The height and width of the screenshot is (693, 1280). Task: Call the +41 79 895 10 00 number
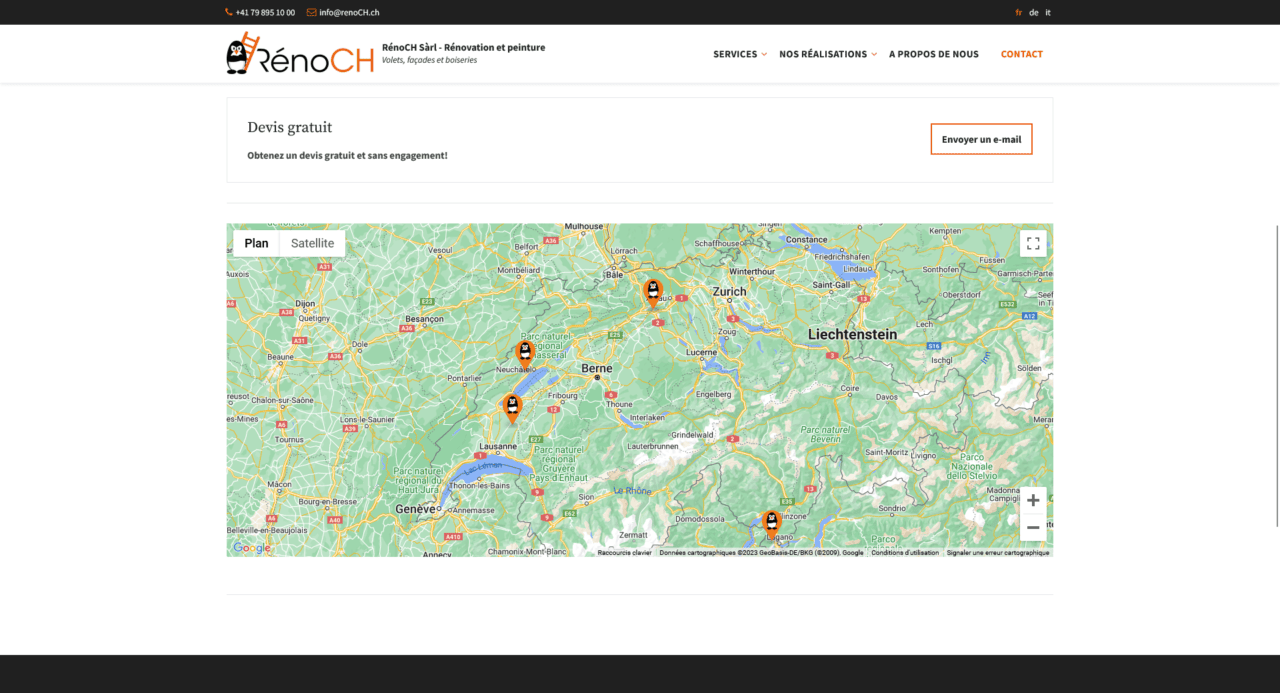coord(265,12)
